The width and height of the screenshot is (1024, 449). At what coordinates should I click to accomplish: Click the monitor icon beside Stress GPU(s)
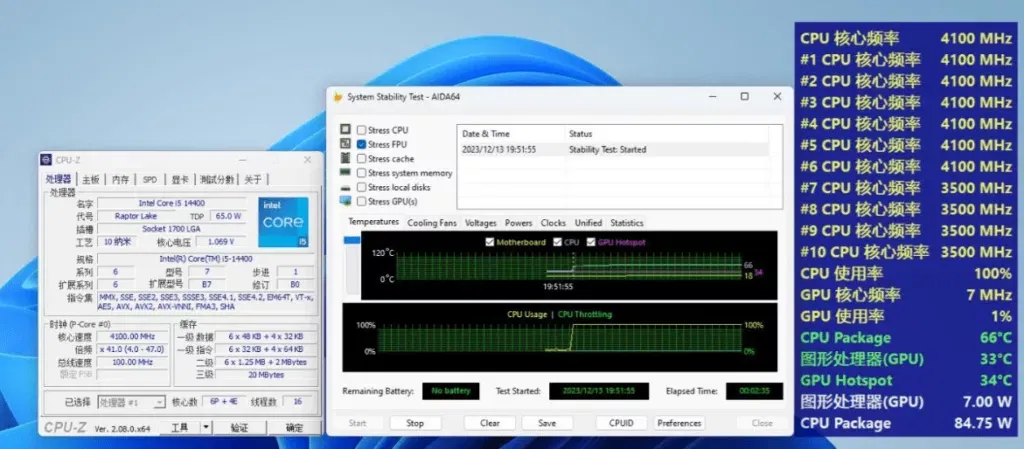(x=345, y=201)
